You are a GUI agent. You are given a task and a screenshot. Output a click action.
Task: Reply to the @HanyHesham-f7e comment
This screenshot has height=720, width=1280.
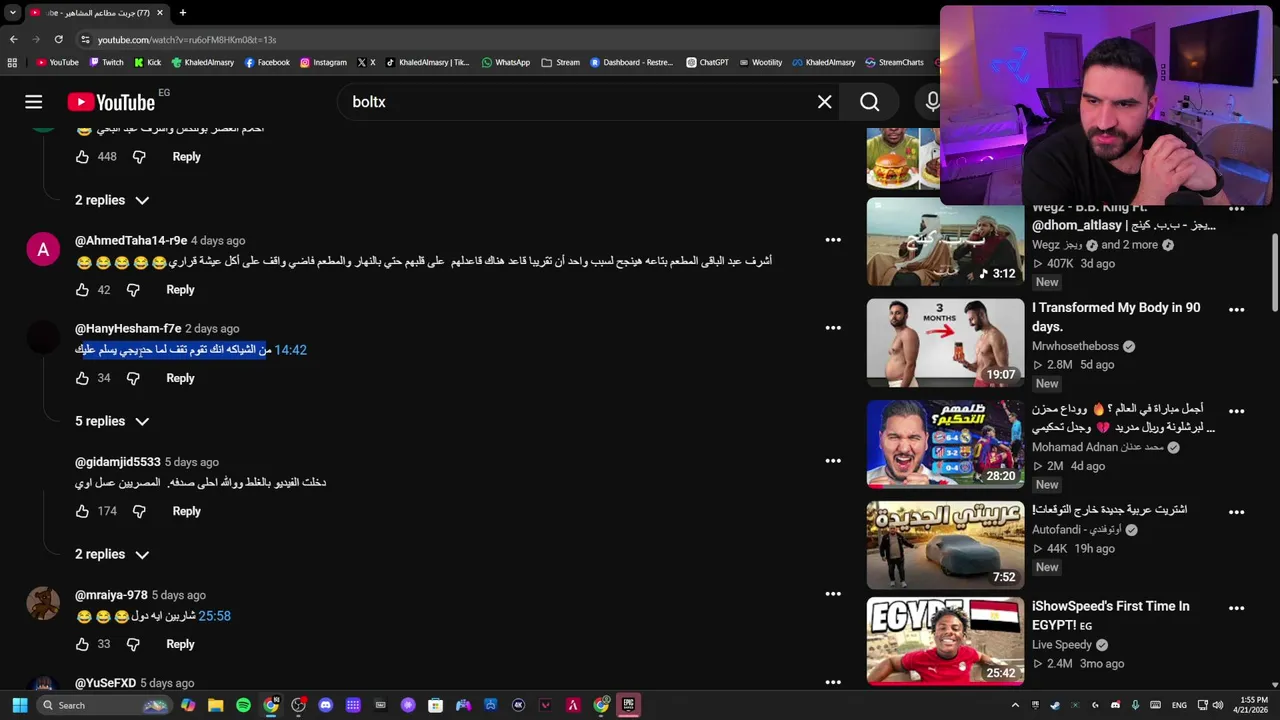coord(180,378)
